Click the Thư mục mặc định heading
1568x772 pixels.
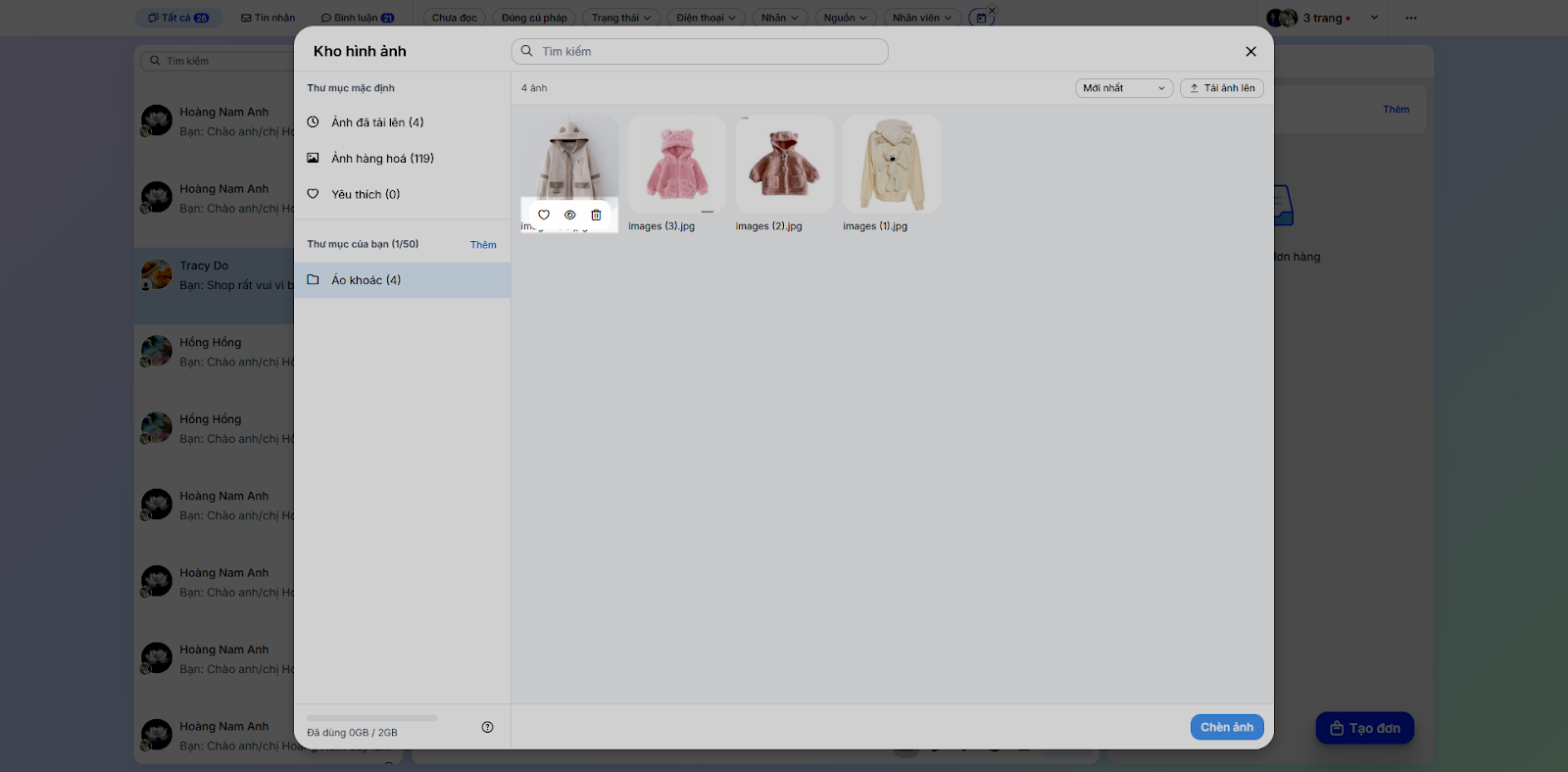[x=351, y=88]
